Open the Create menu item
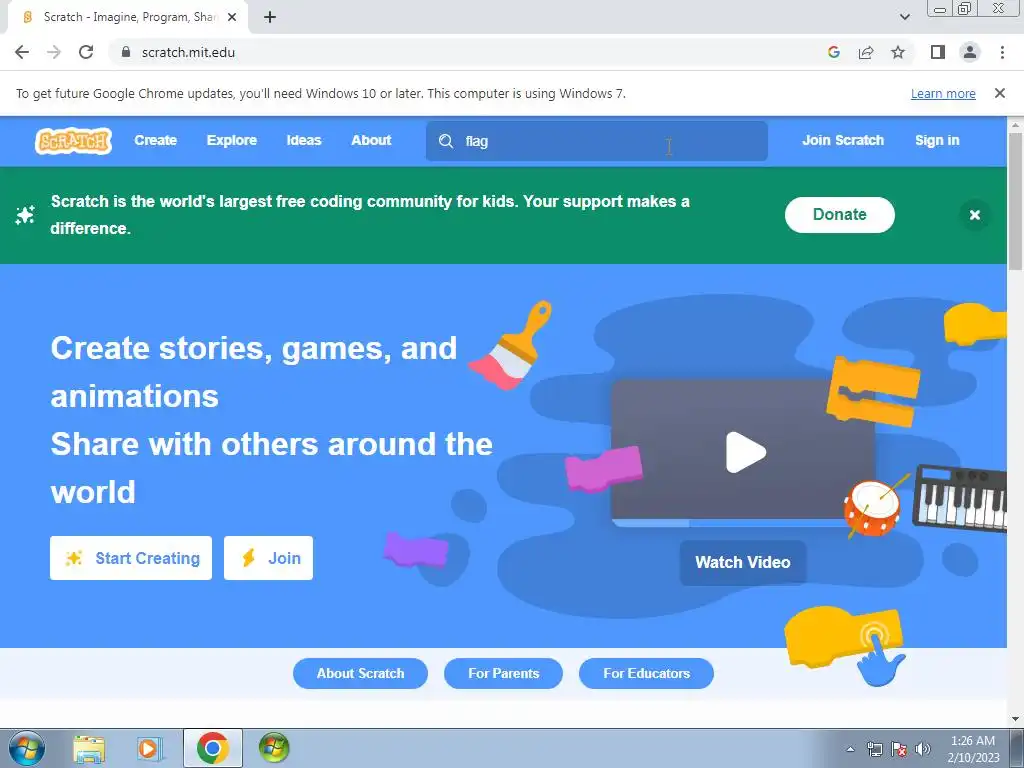Viewport: 1024px width, 768px height. pos(155,140)
